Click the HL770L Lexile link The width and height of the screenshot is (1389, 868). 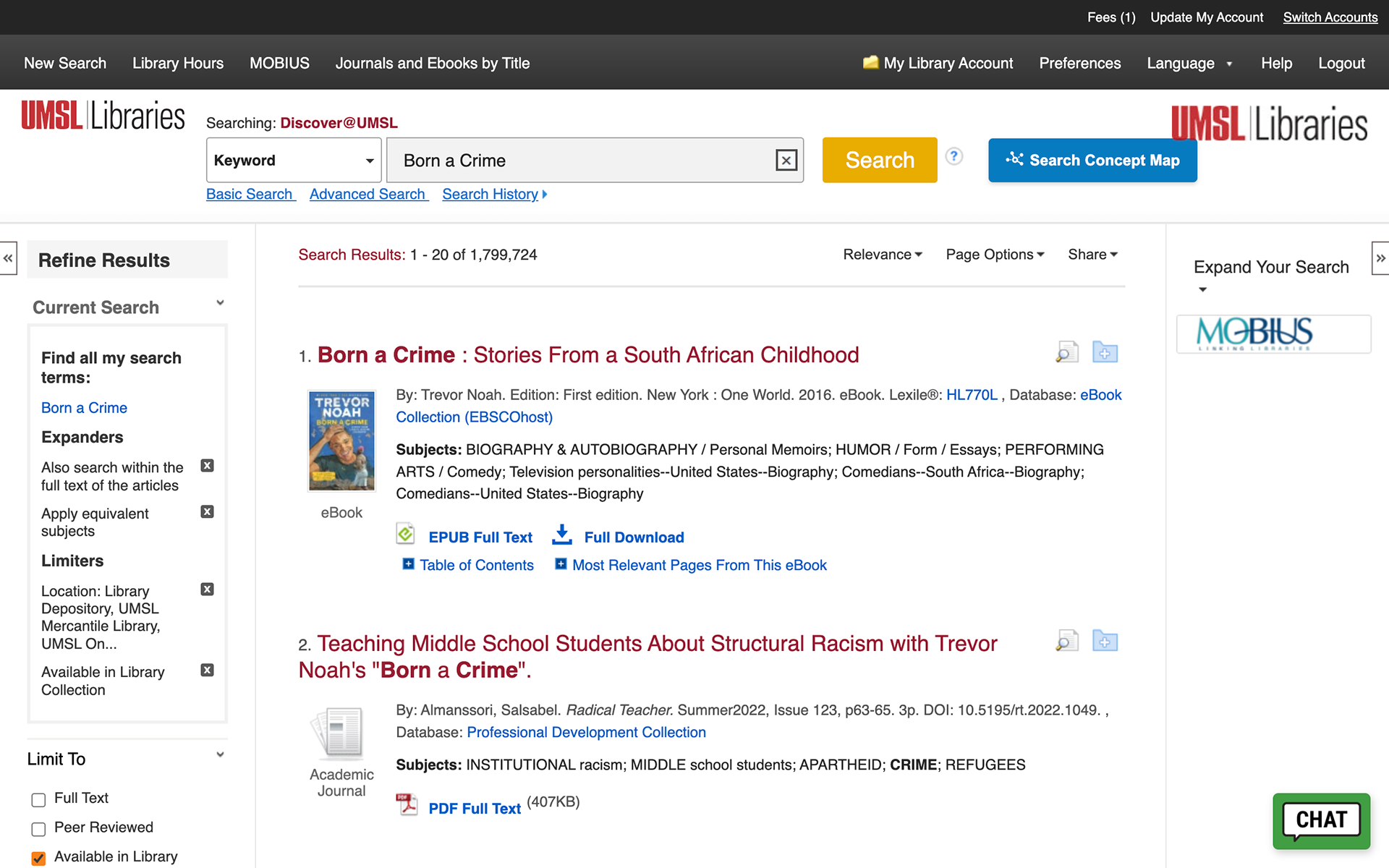point(972,395)
